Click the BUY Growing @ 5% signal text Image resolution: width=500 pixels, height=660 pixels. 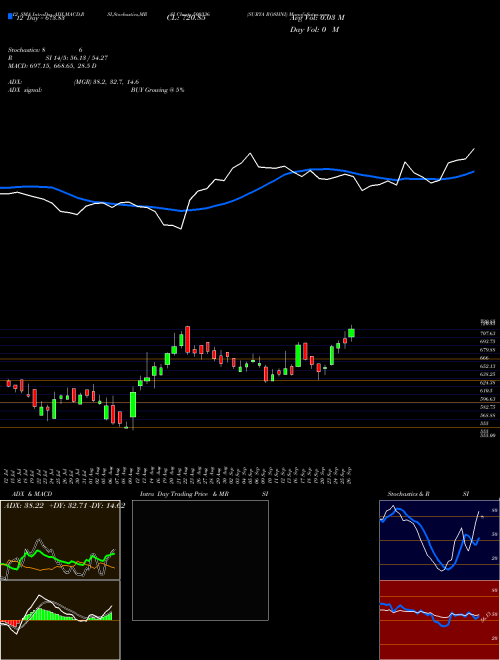tap(157, 90)
